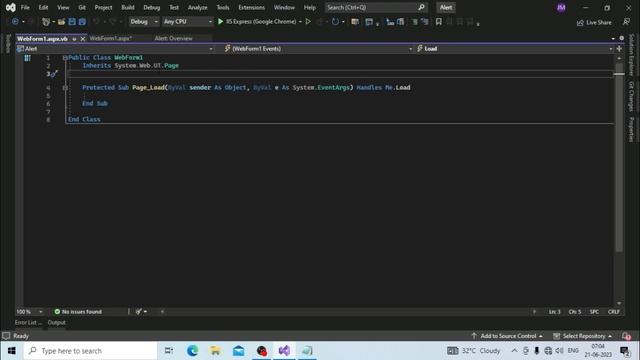Open the Debug configuration dropdown

144,22
